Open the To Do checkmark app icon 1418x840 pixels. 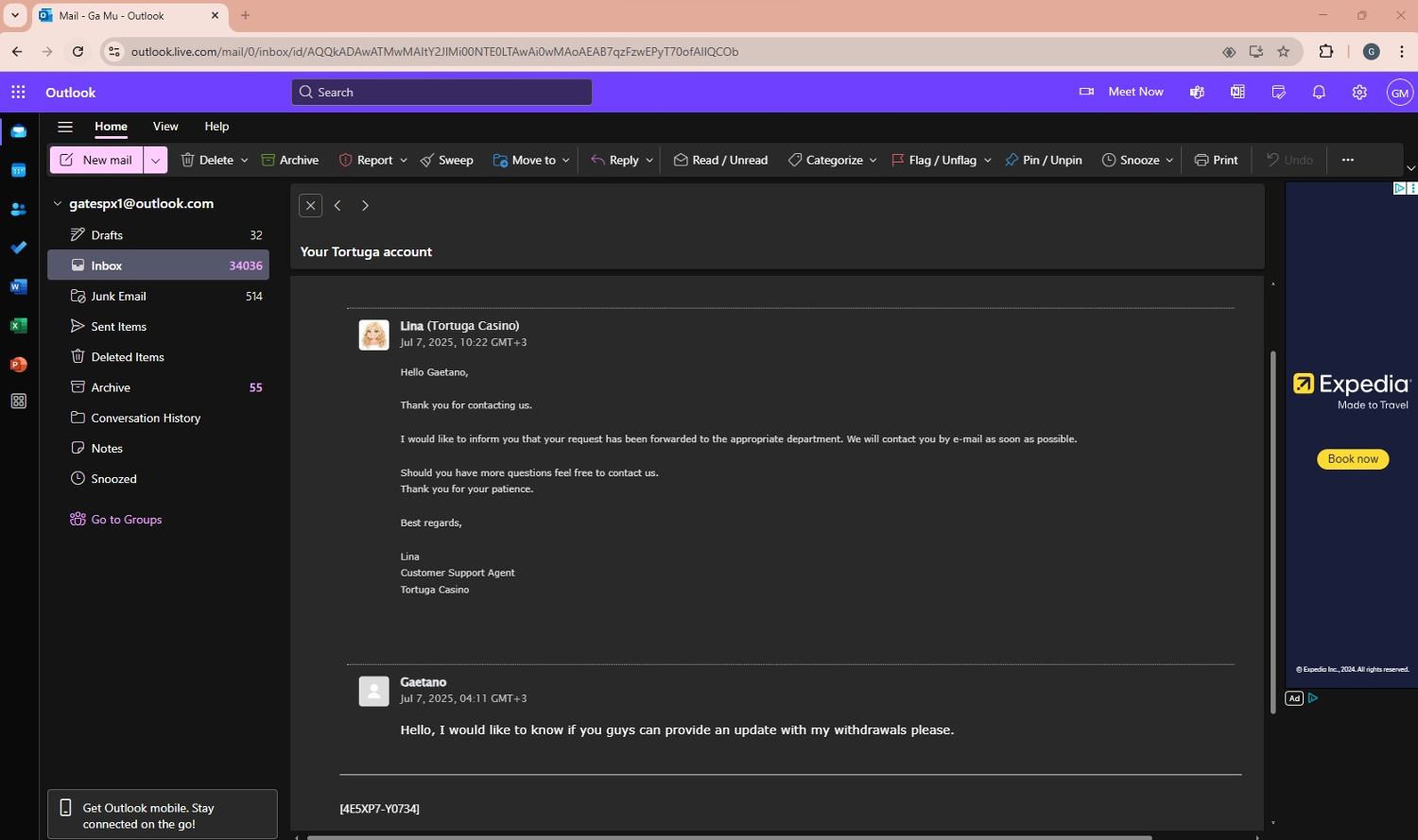click(x=18, y=248)
